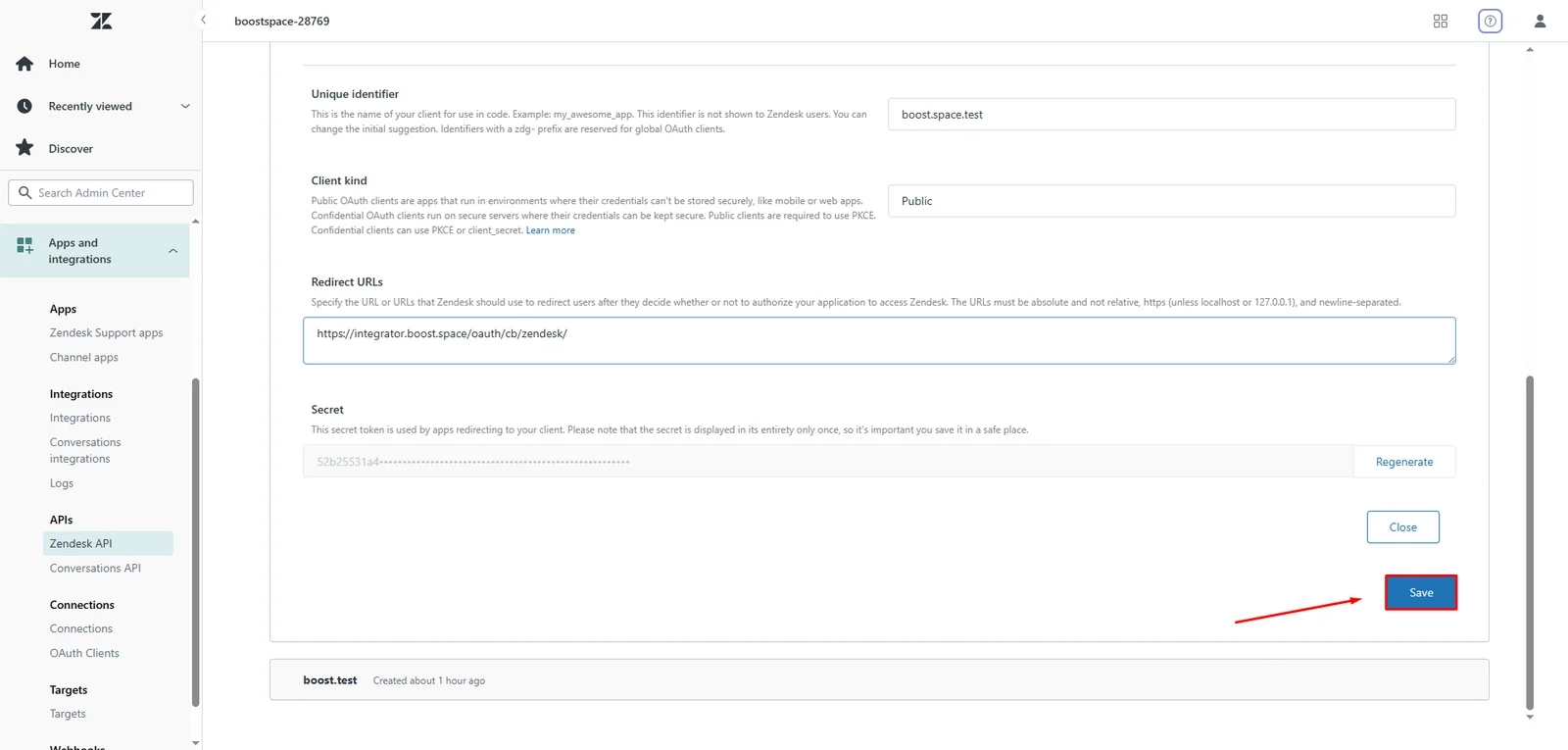Screen dimensions: 1568x750
Task: Click the Unique identifier input field
Action: click(1171, 115)
